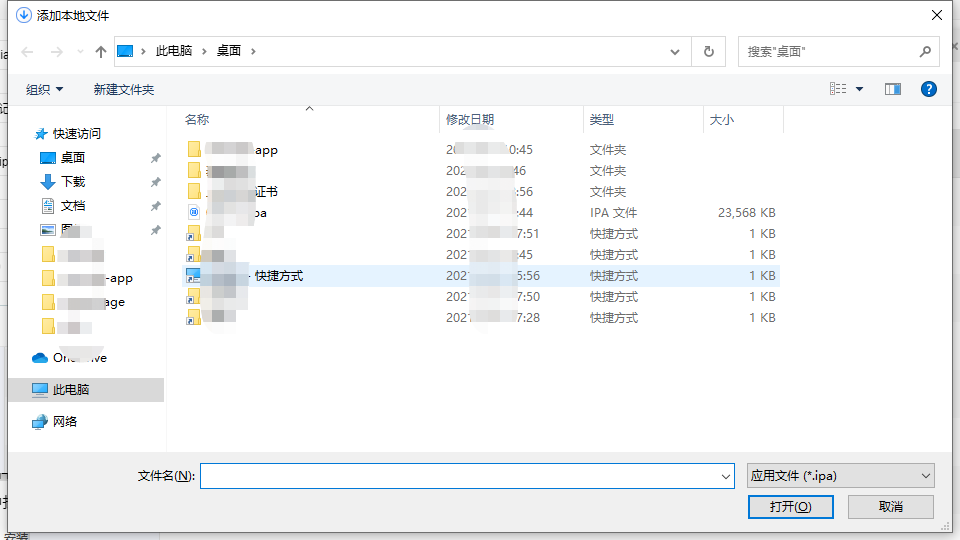
Task: Click the 取消 button
Action: (891, 506)
